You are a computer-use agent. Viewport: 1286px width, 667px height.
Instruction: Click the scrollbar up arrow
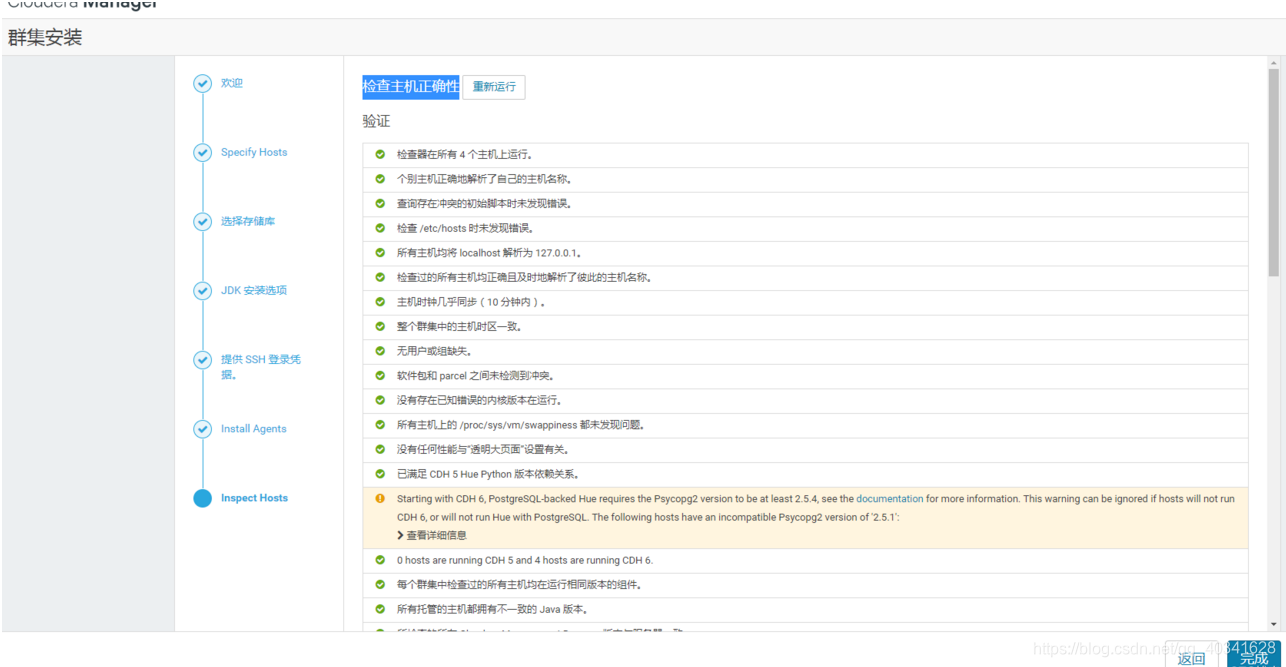1273,62
